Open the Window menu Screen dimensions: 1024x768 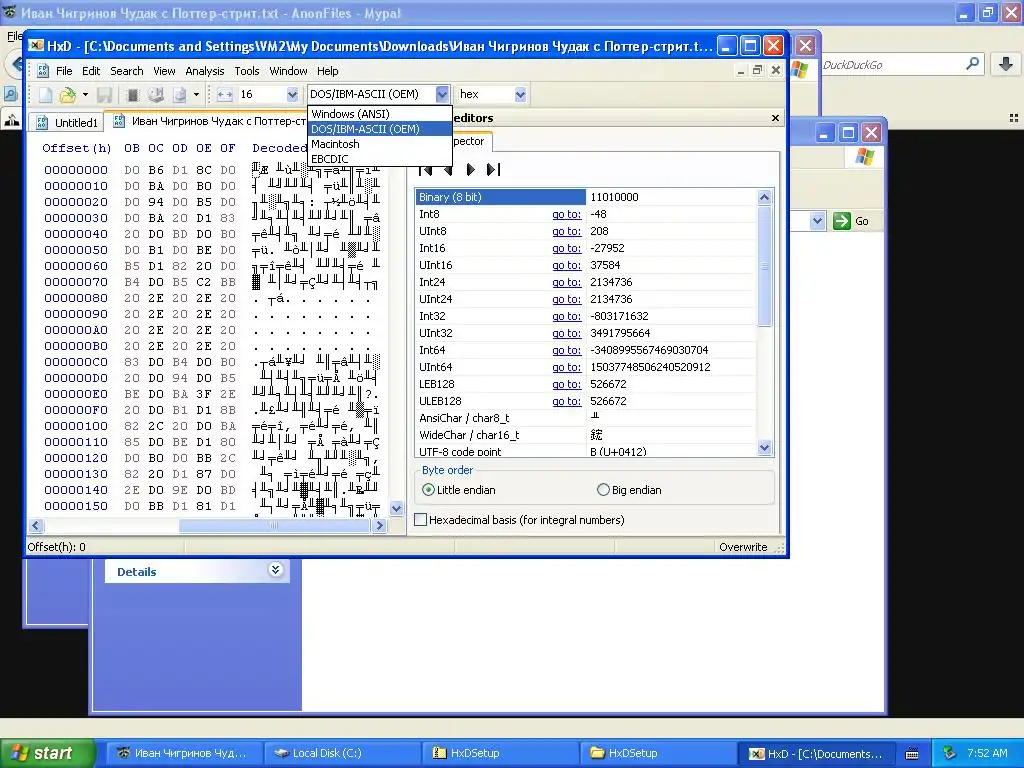point(288,71)
